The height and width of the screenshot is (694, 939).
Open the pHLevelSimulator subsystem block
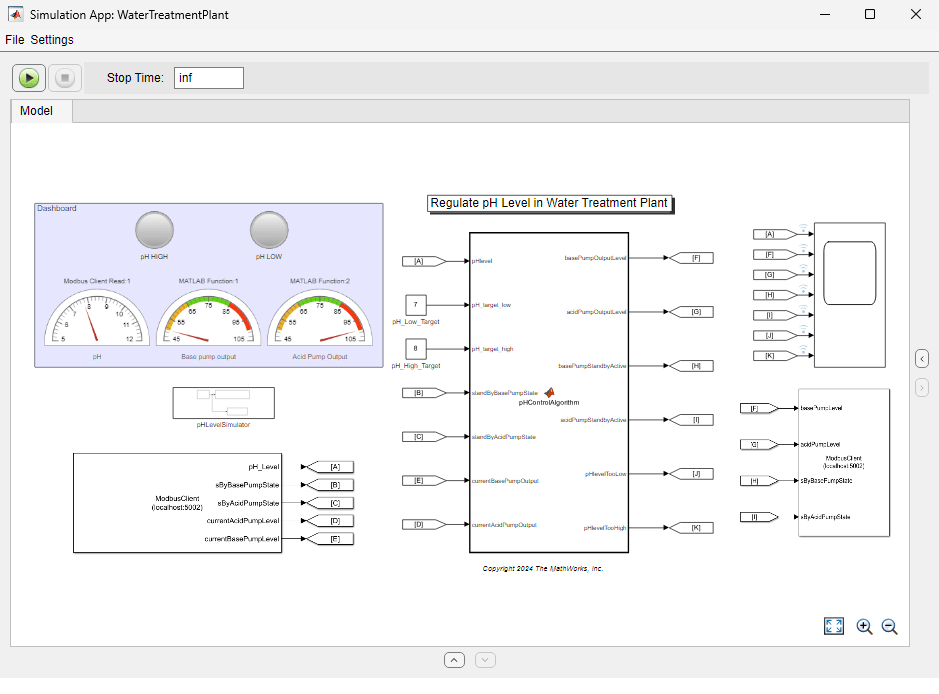click(x=223, y=403)
